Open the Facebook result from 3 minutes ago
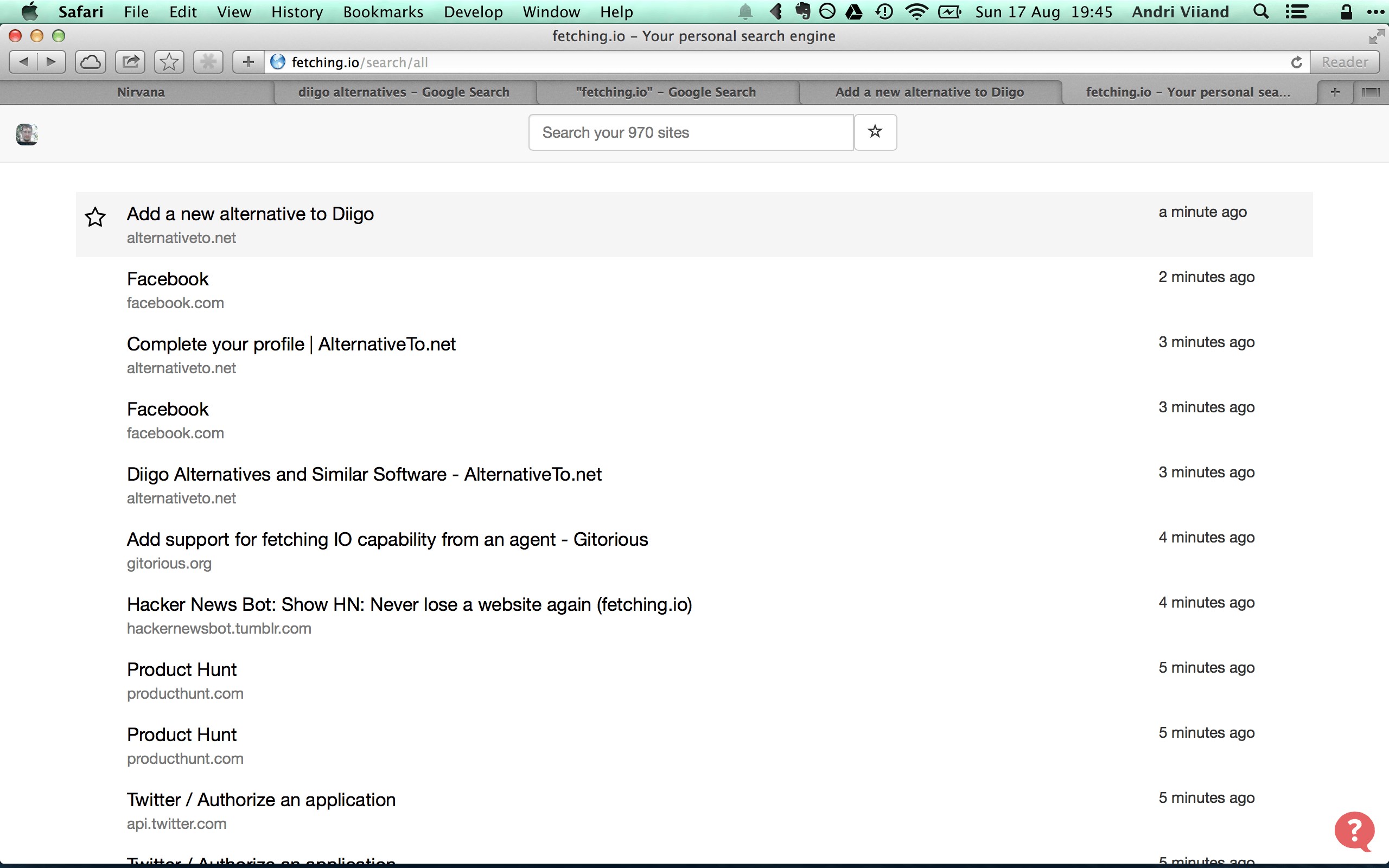The image size is (1389, 868). (168, 409)
